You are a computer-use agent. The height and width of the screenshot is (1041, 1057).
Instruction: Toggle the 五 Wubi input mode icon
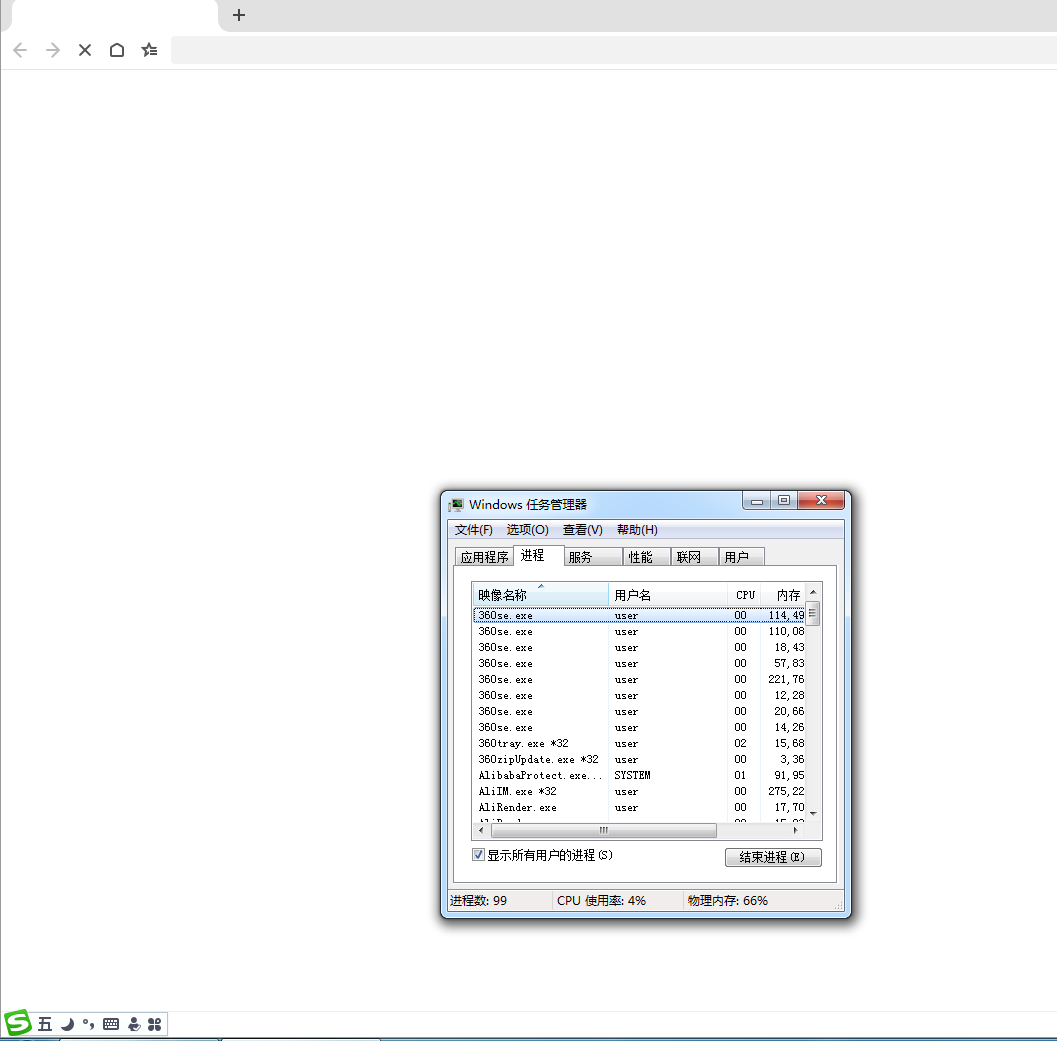click(x=44, y=1024)
